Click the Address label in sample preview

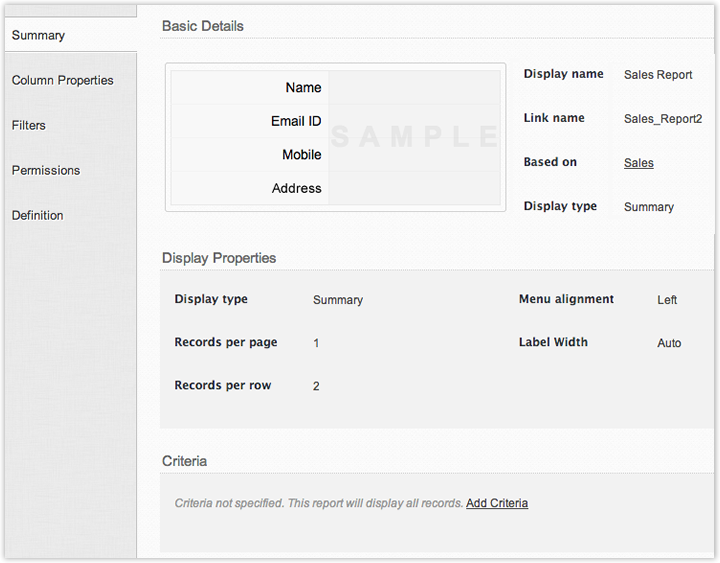click(296, 188)
